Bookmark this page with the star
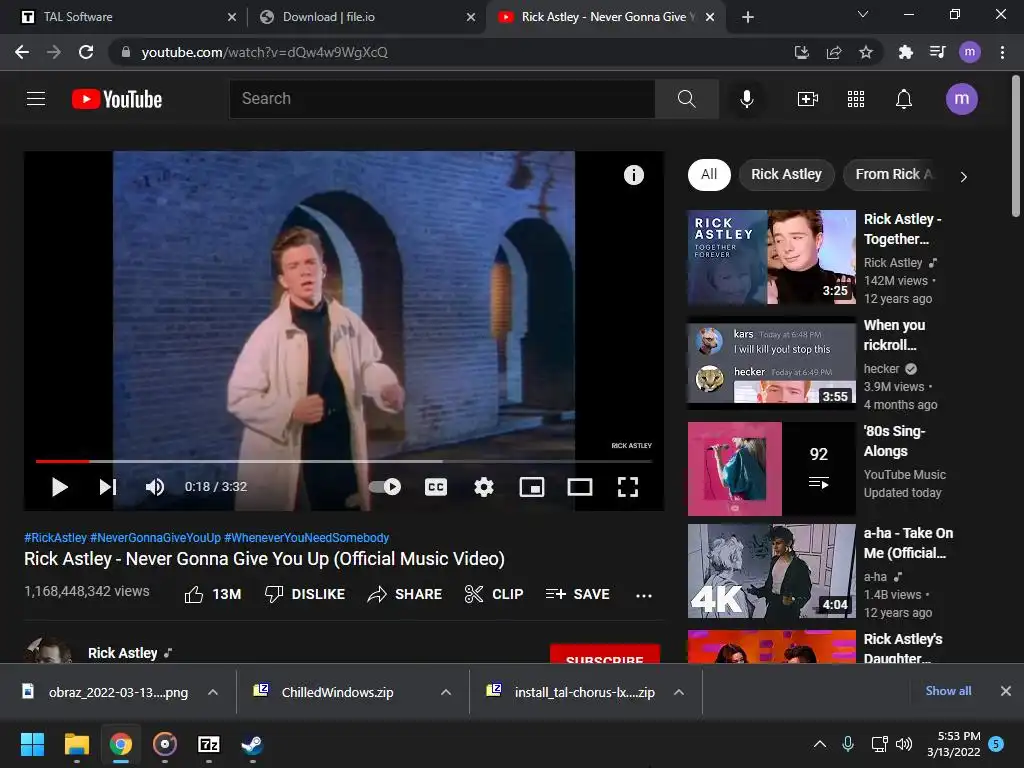 tap(866, 52)
